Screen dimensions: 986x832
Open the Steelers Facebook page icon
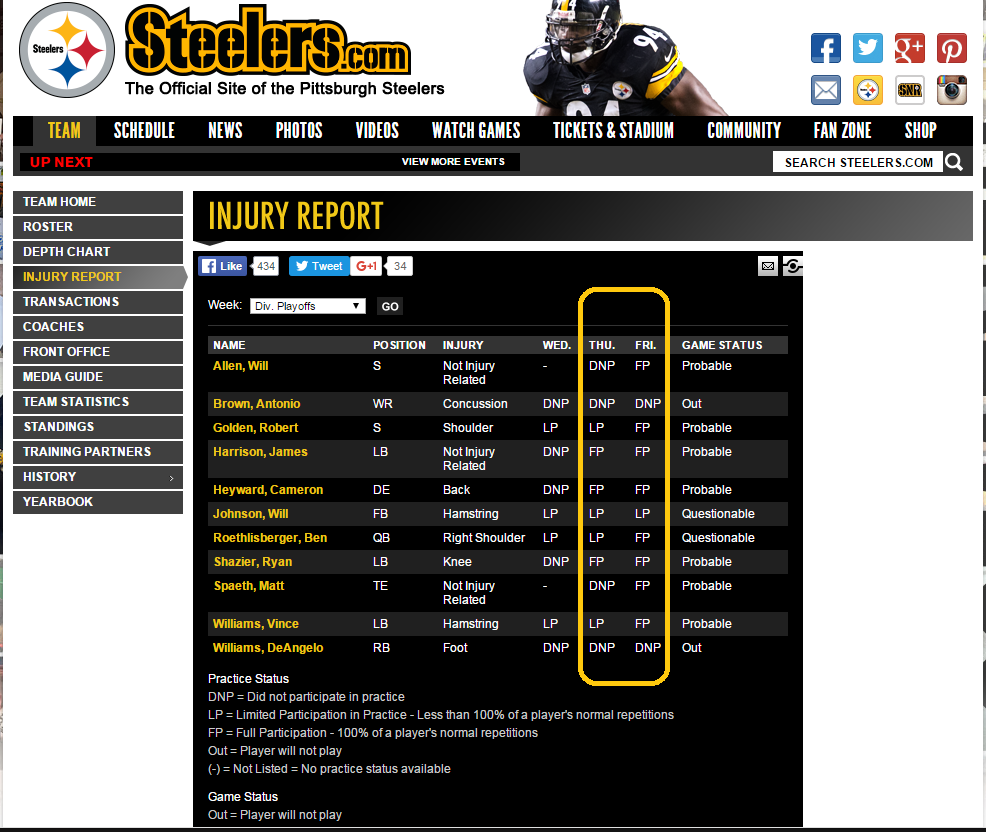click(x=825, y=48)
